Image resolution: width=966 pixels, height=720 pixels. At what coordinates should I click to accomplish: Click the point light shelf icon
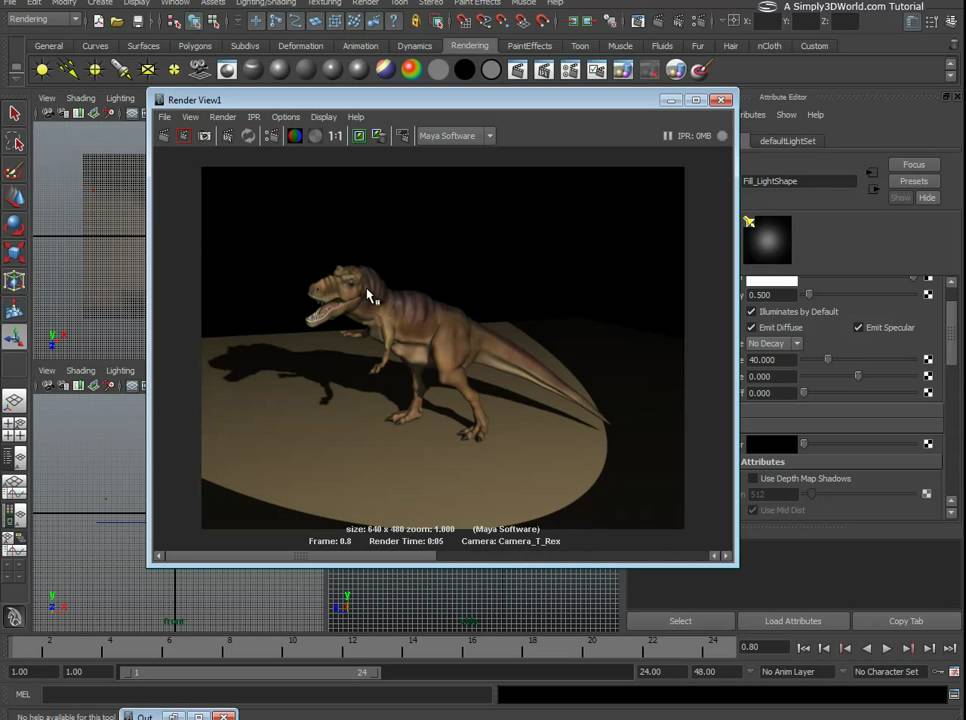pyautogui.click(x=95, y=70)
